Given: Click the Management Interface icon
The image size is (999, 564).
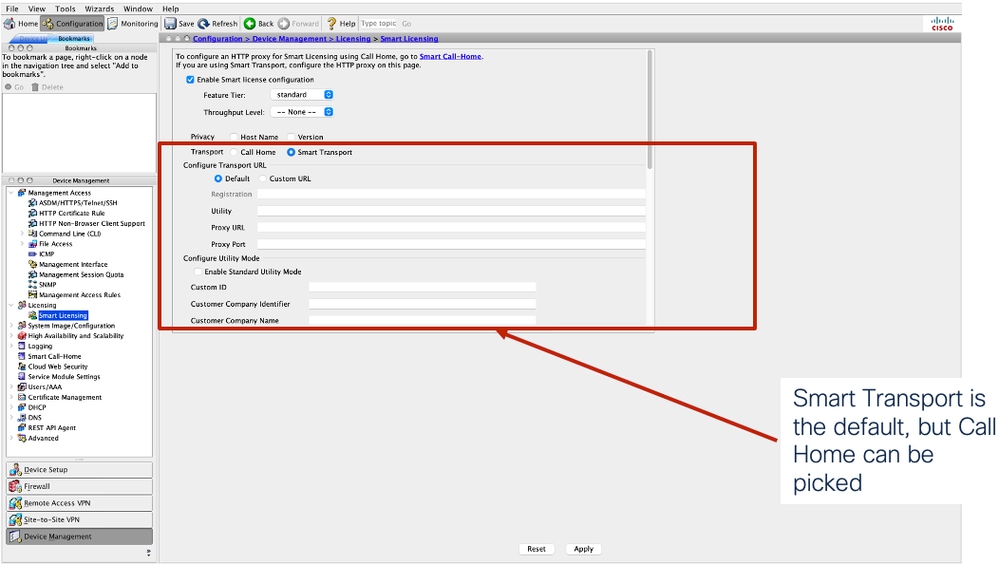Looking at the screenshot, I should pyautogui.click(x=32, y=264).
